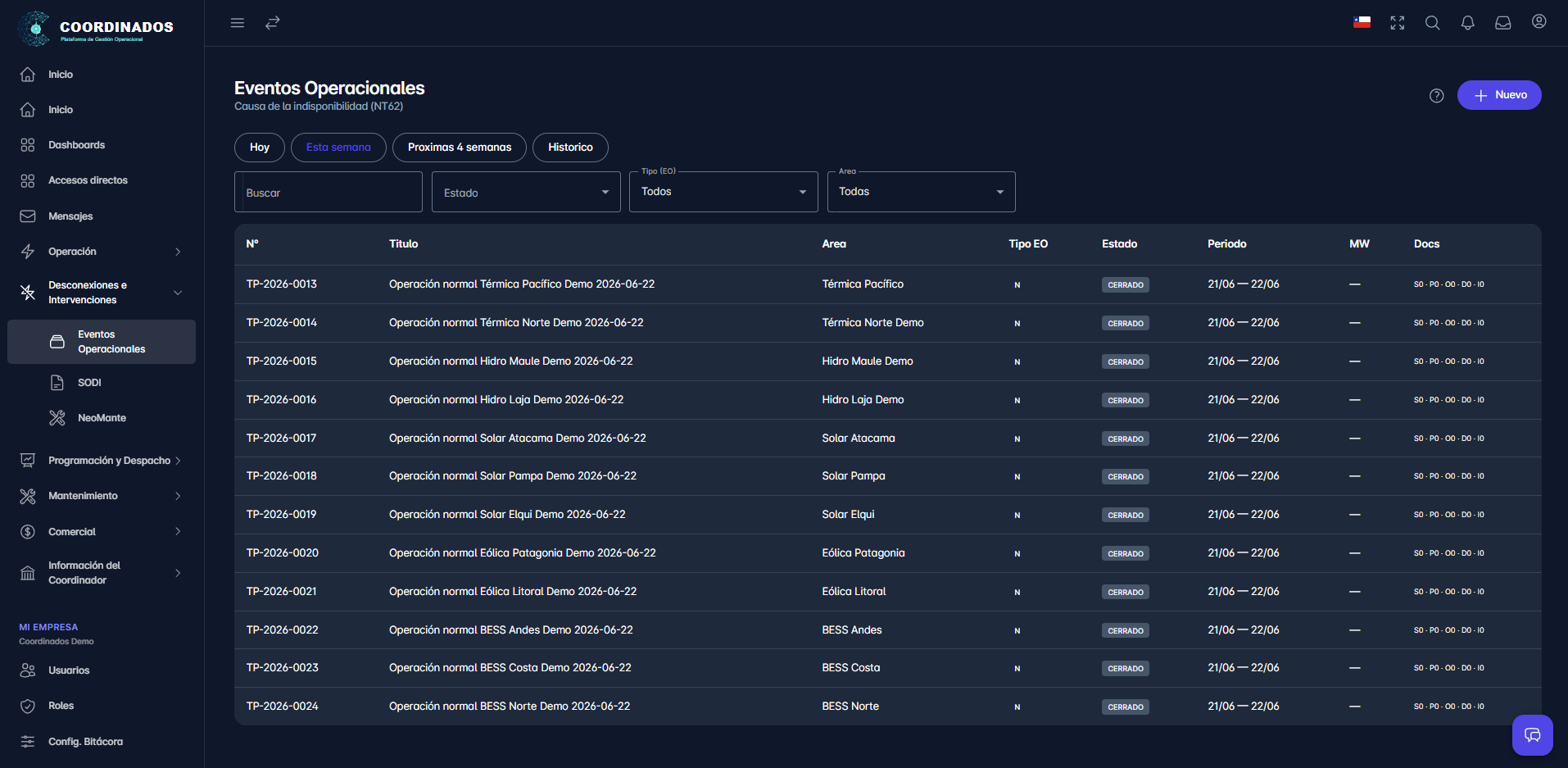Click the Programación y Despacho chart icon
Viewport: 1568px width, 768px height.
pyautogui.click(x=28, y=461)
